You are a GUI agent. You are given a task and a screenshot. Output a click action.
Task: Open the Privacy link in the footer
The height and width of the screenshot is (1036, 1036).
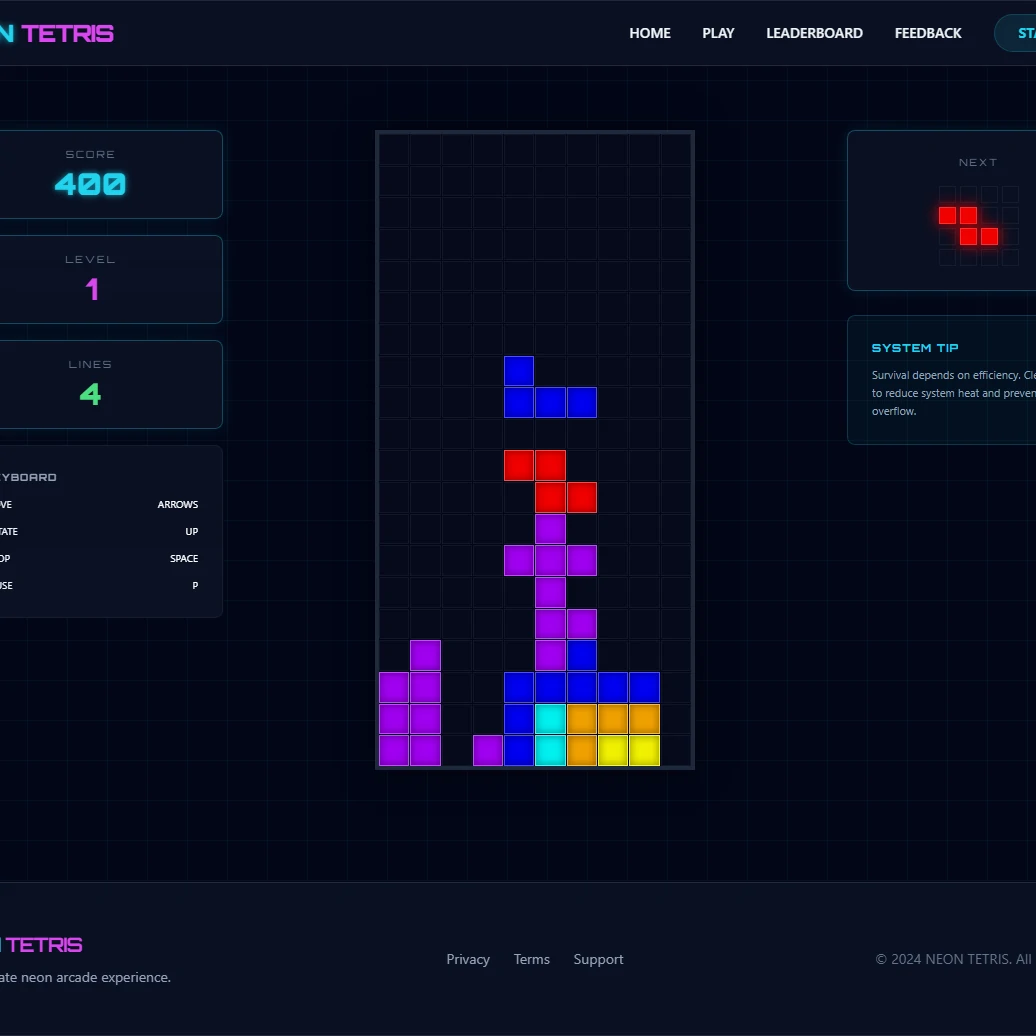pyautogui.click(x=467, y=959)
